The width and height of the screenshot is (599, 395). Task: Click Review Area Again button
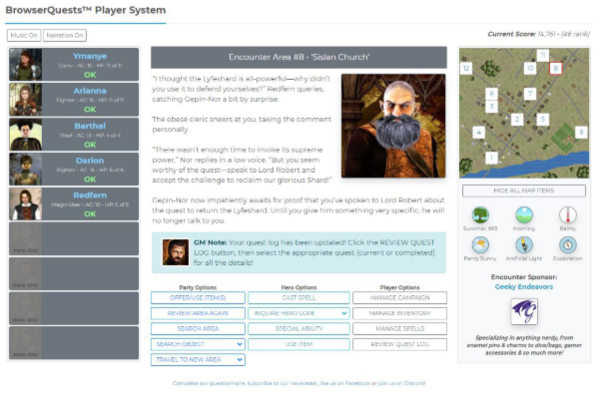pyautogui.click(x=198, y=313)
